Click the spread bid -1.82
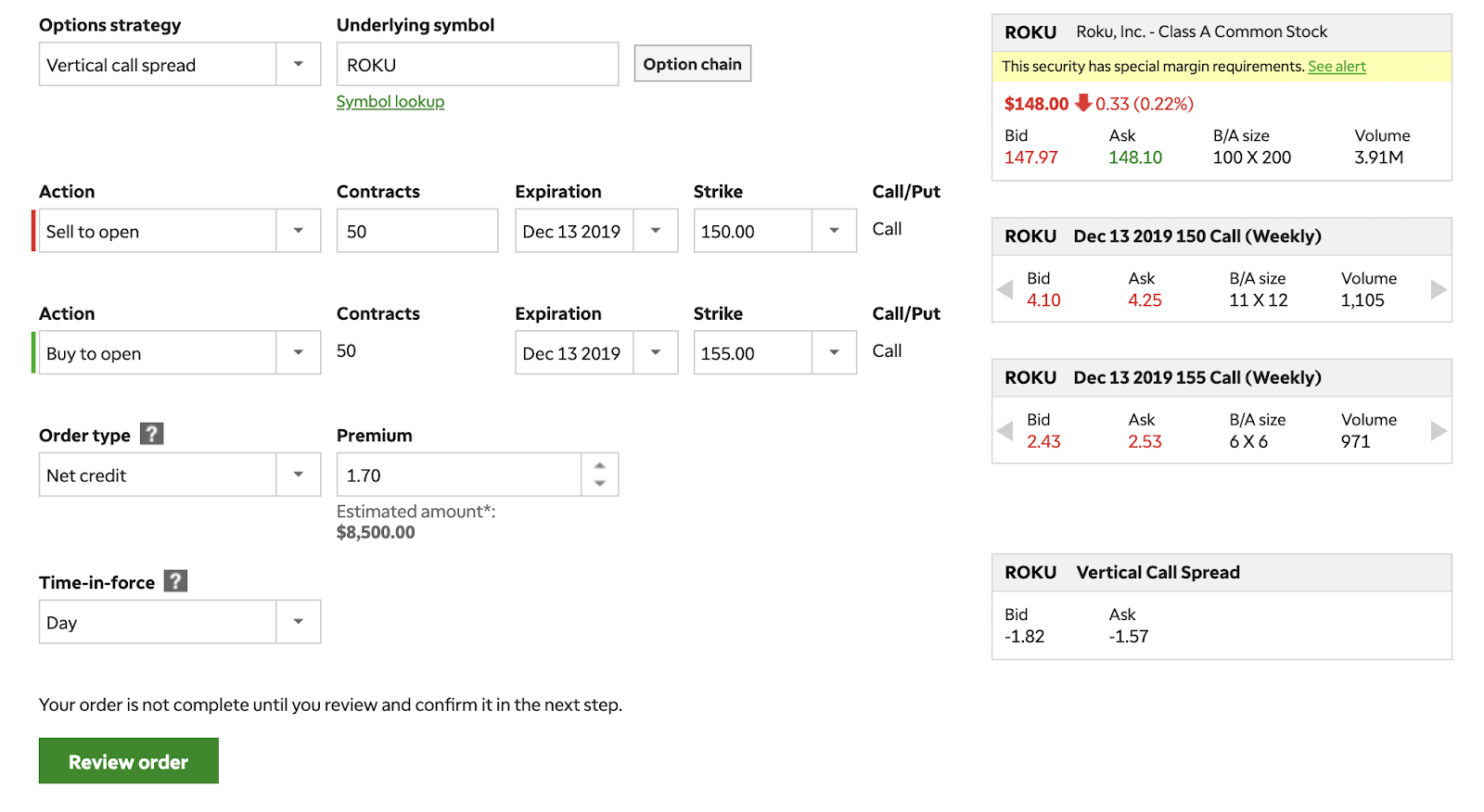Screen dimensions: 1484x812 (x=1025, y=637)
